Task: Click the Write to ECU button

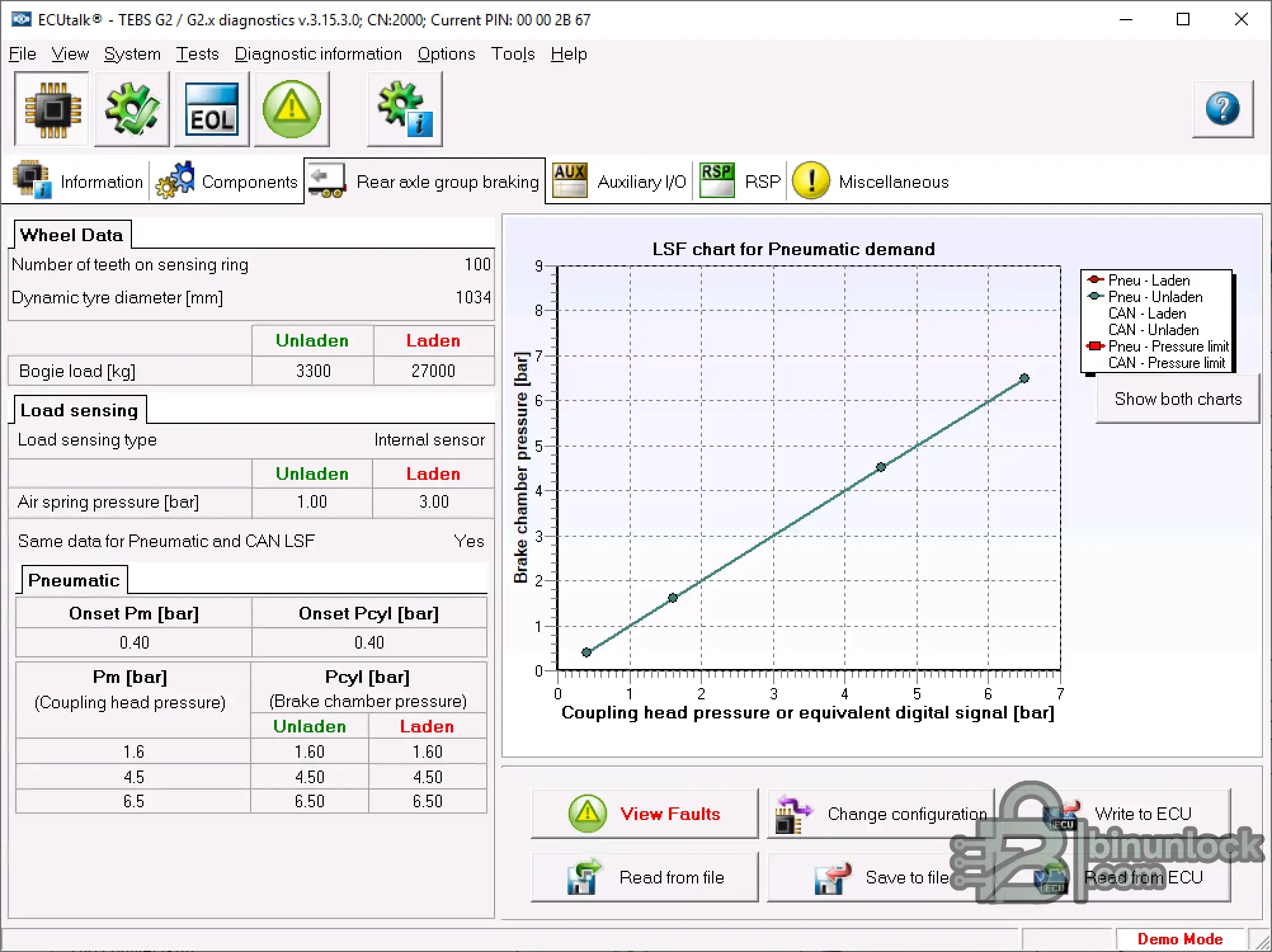Action: point(1116,814)
